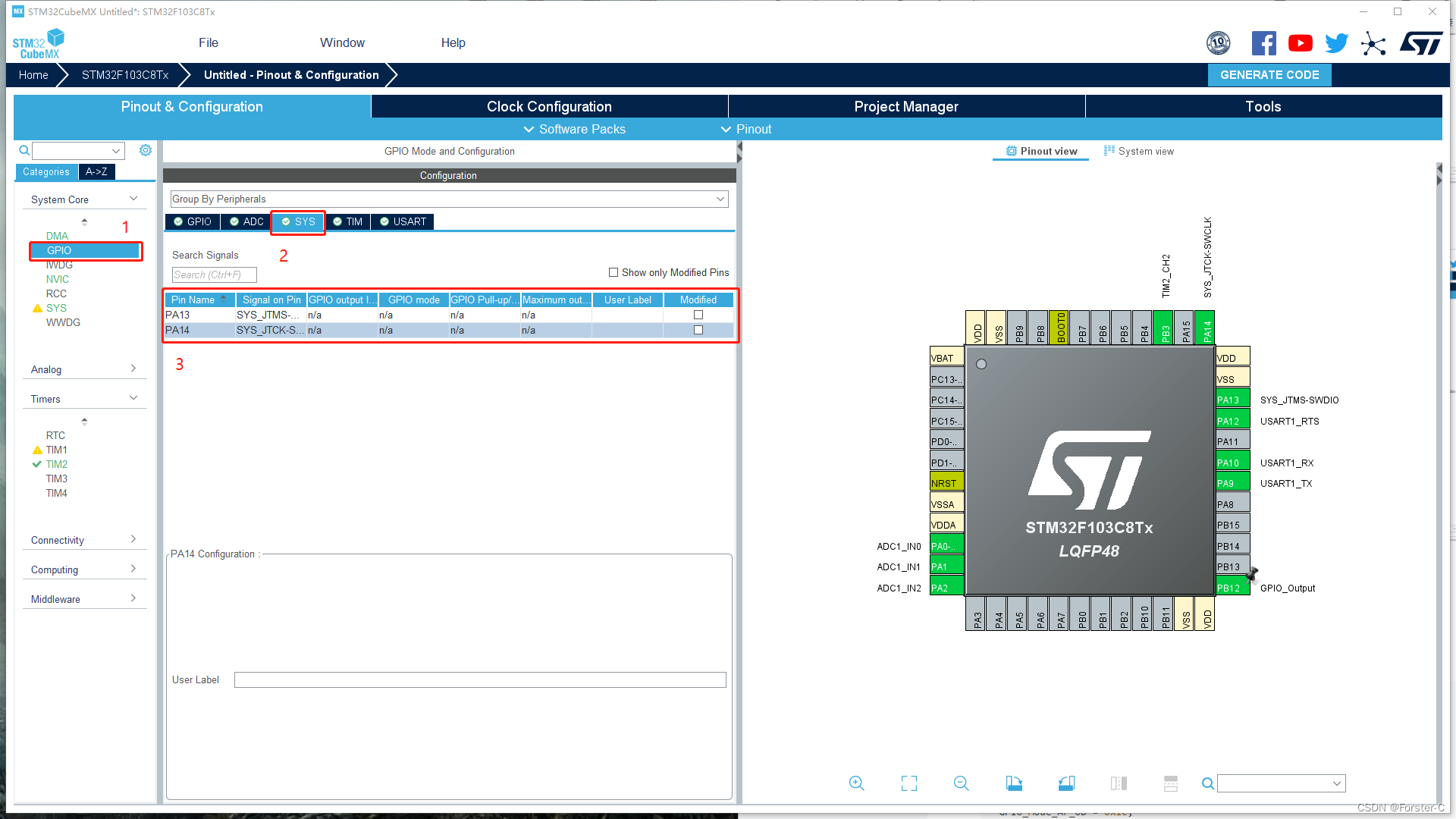Click the Search Signals input field
The width and height of the screenshot is (1456, 819).
214,275
